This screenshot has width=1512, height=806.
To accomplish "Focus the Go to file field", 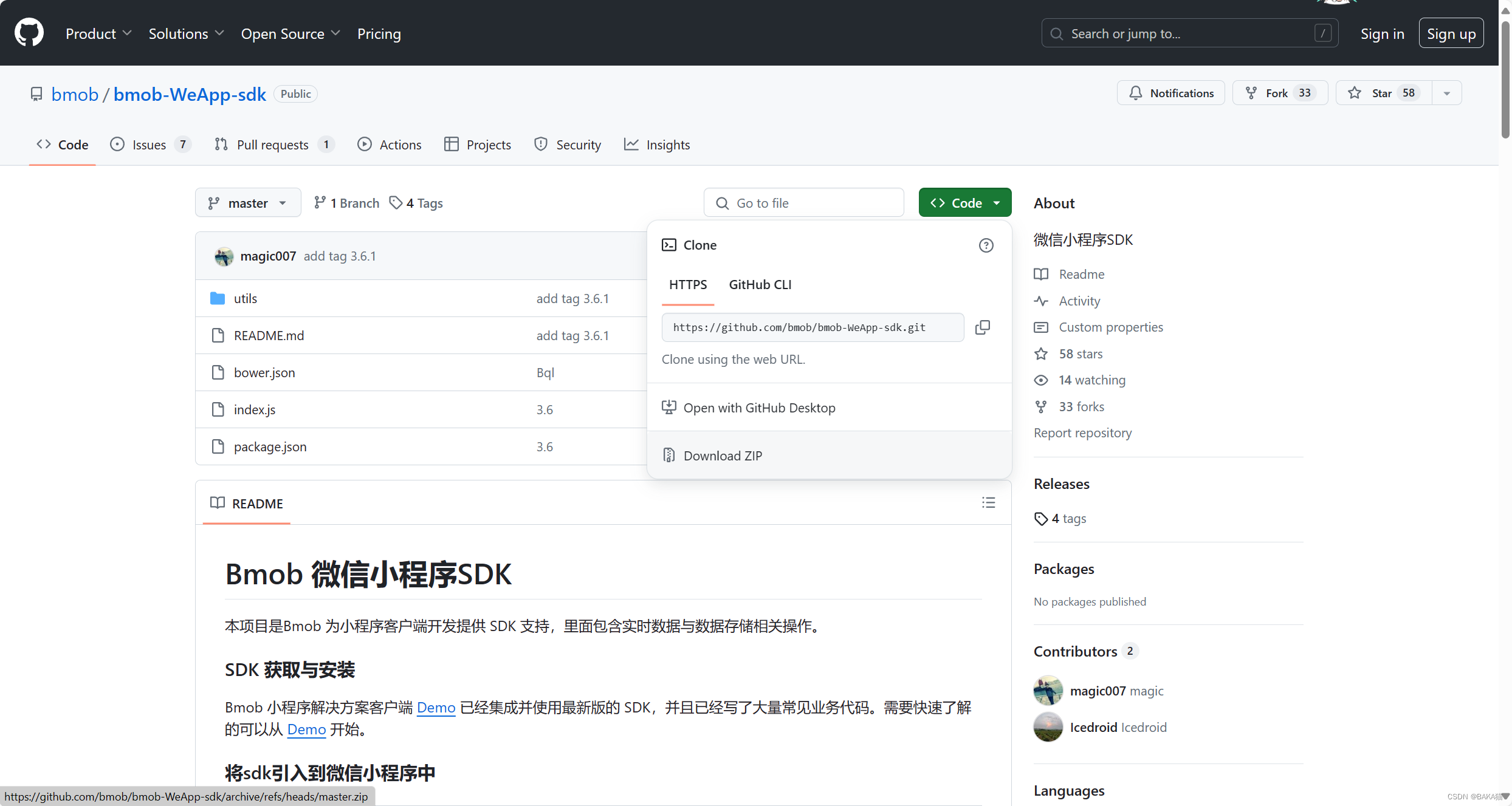I will click(803, 203).
